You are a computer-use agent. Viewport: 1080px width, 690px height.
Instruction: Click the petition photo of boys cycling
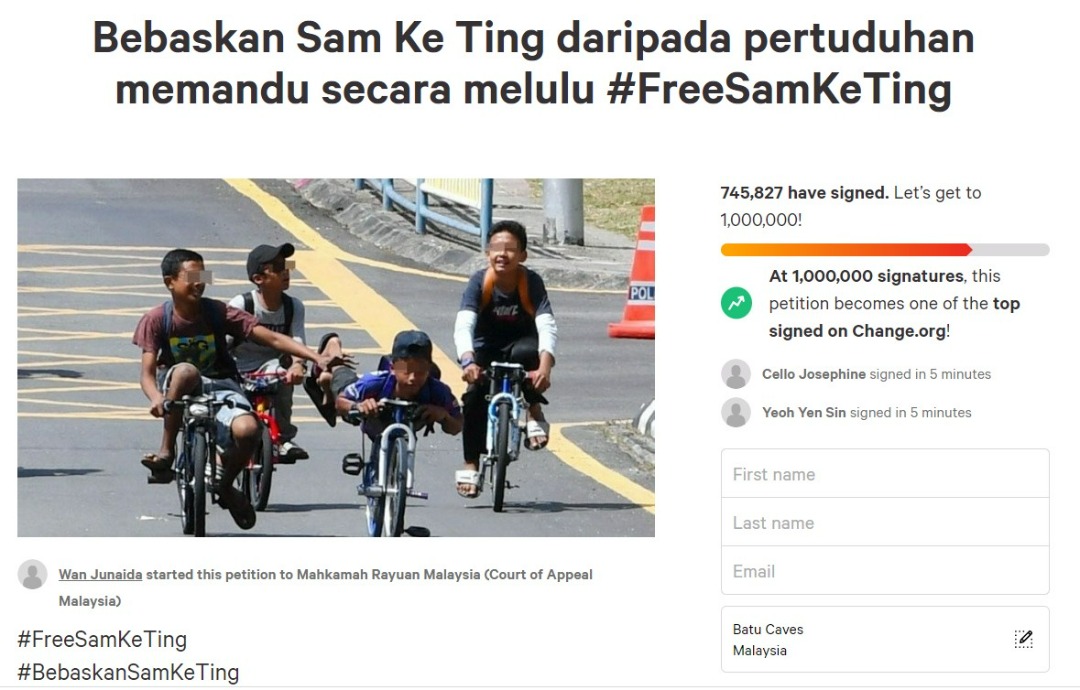(336, 357)
